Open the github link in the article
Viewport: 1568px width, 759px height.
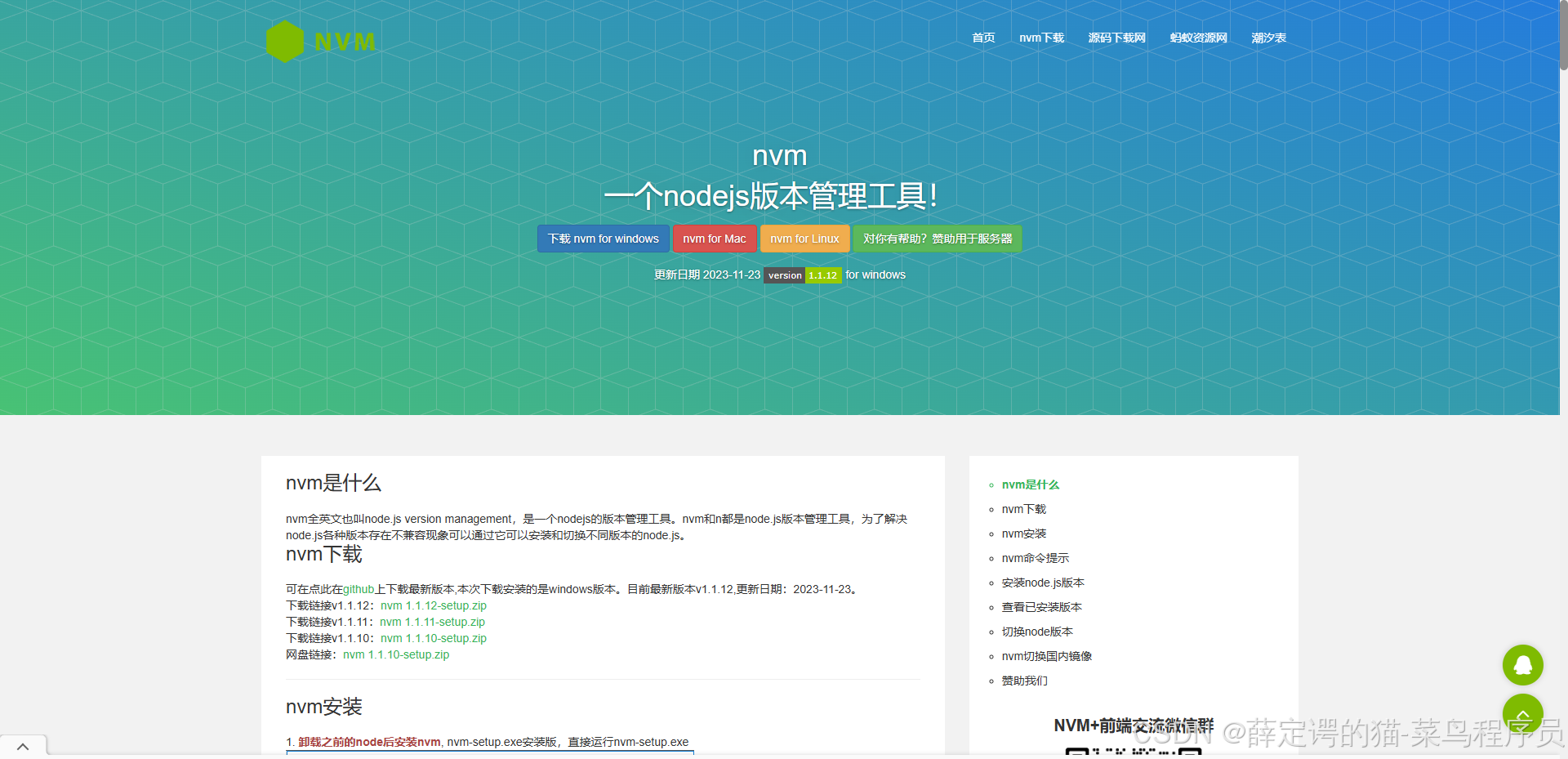coord(358,589)
